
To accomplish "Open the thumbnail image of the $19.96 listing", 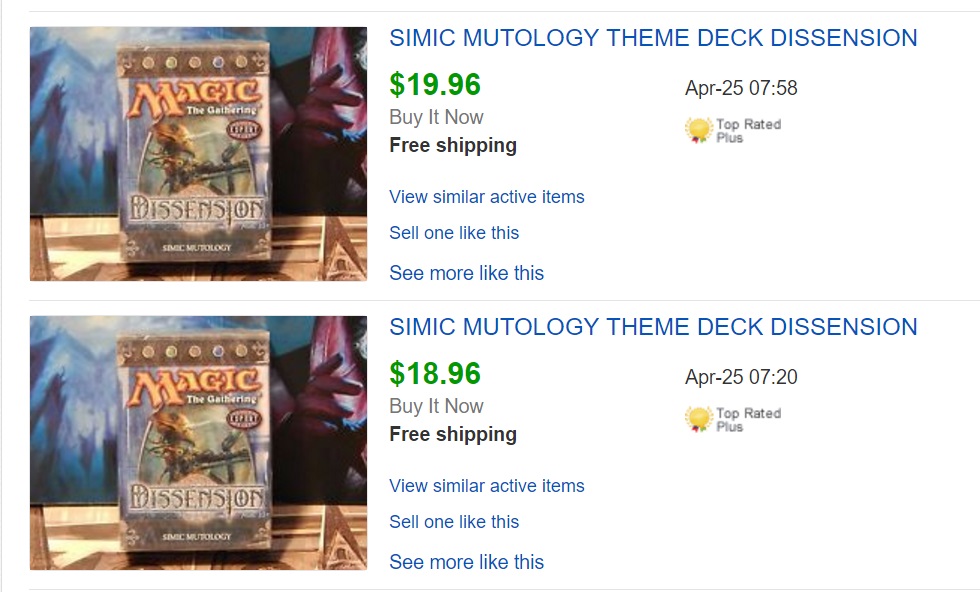I will tap(198, 153).
